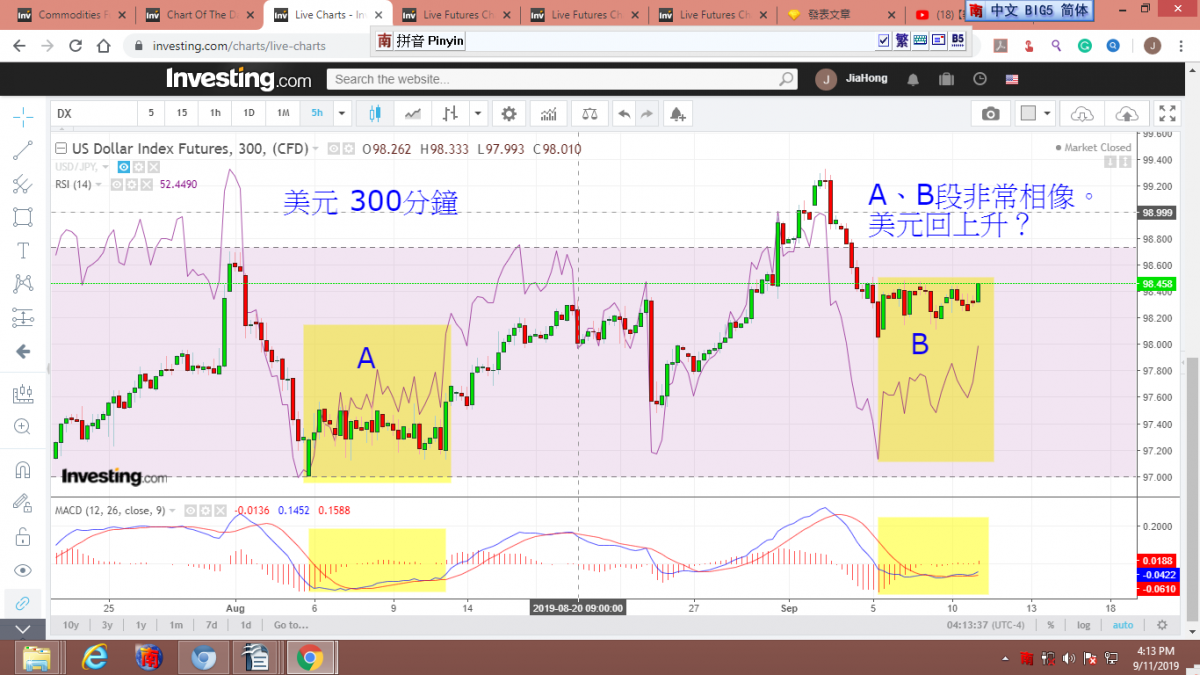The image size is (1200, 675).
Task: Select the 5 minute interval
Action: point(151,114)
